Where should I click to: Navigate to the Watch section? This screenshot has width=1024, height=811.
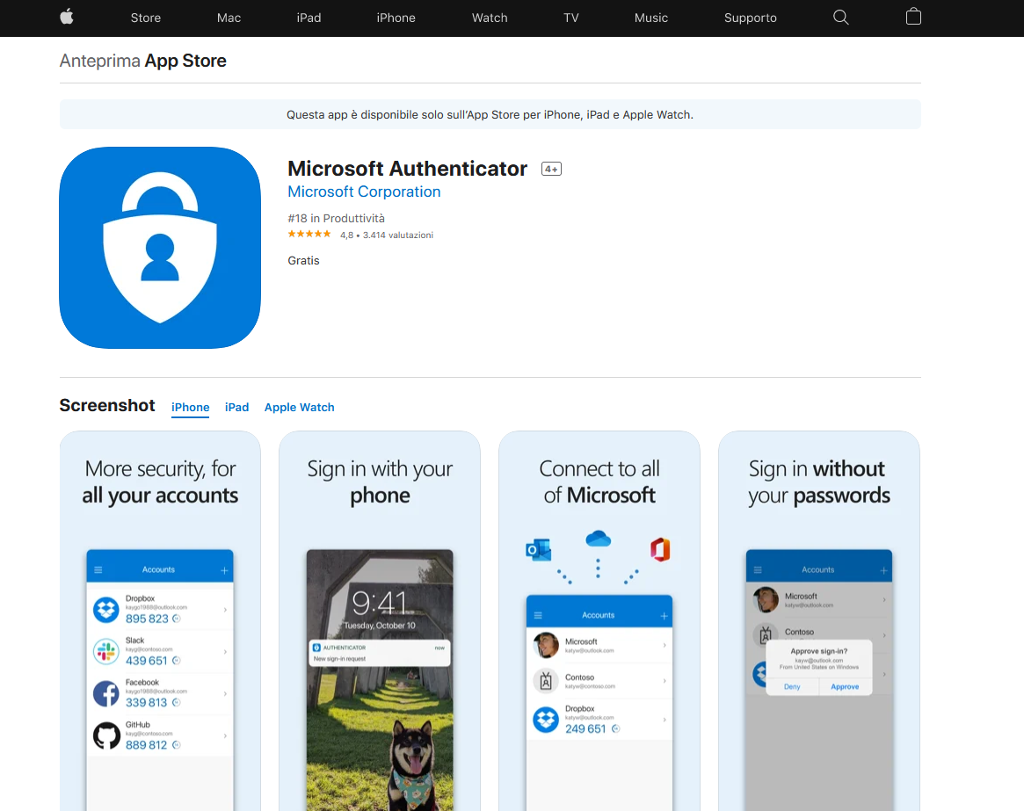tap(489, 18)
